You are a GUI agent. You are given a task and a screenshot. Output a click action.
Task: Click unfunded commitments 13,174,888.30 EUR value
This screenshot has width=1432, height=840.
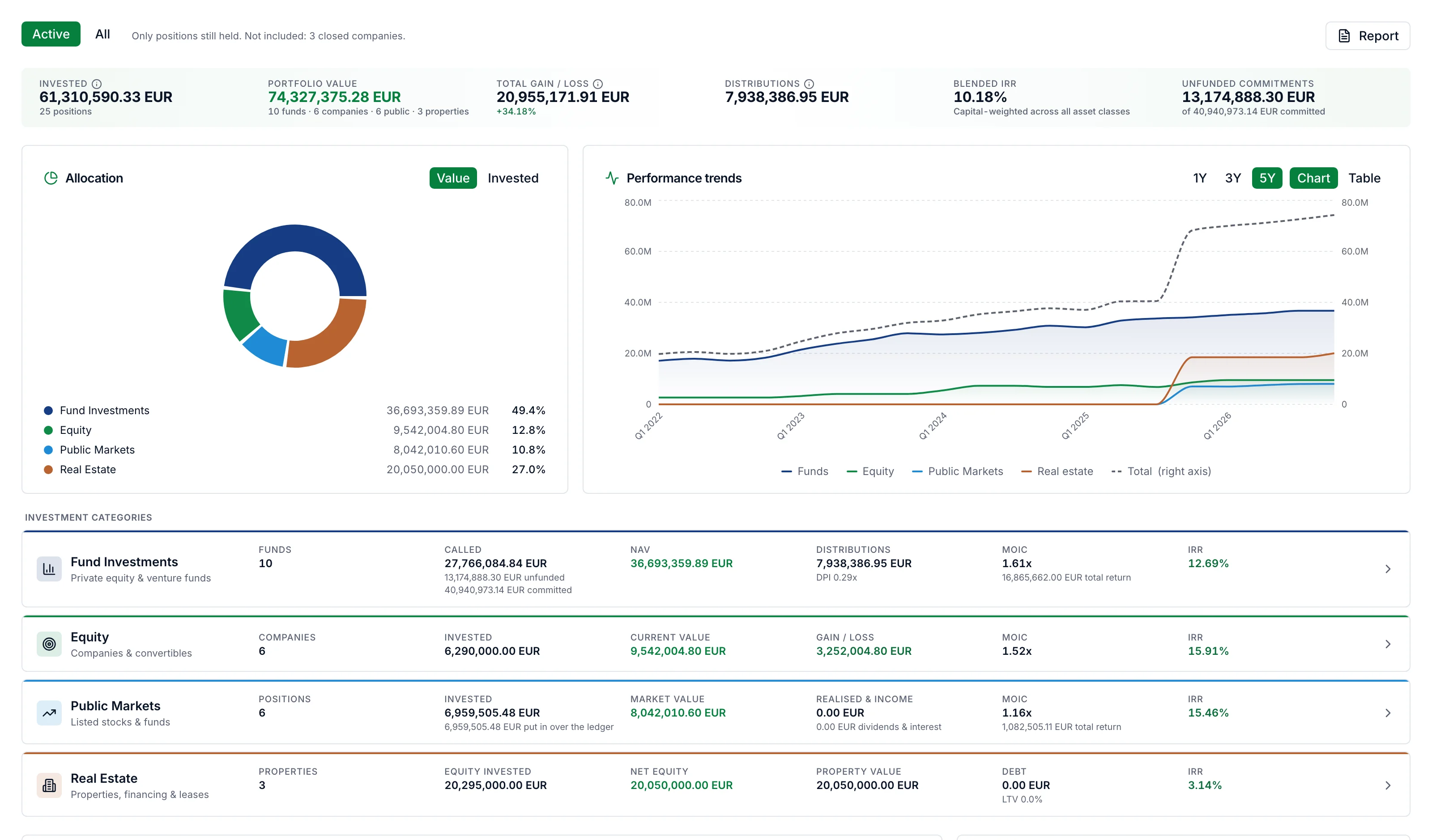click(1248, 97)
